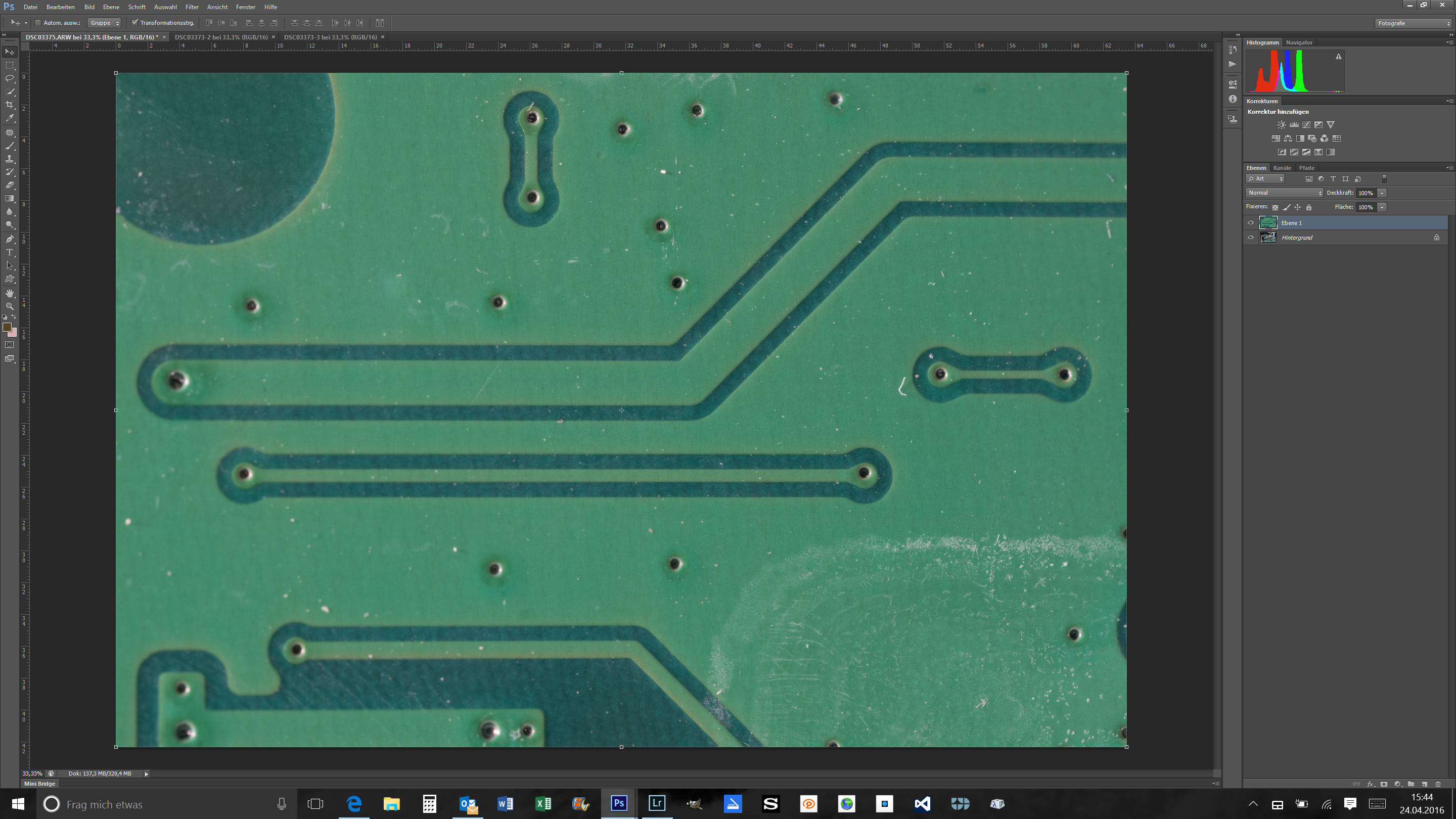Click the Mini Bridge panel label
This screenshot has width=1456, height=819.
pyautogui.click(x=39, y=784)
